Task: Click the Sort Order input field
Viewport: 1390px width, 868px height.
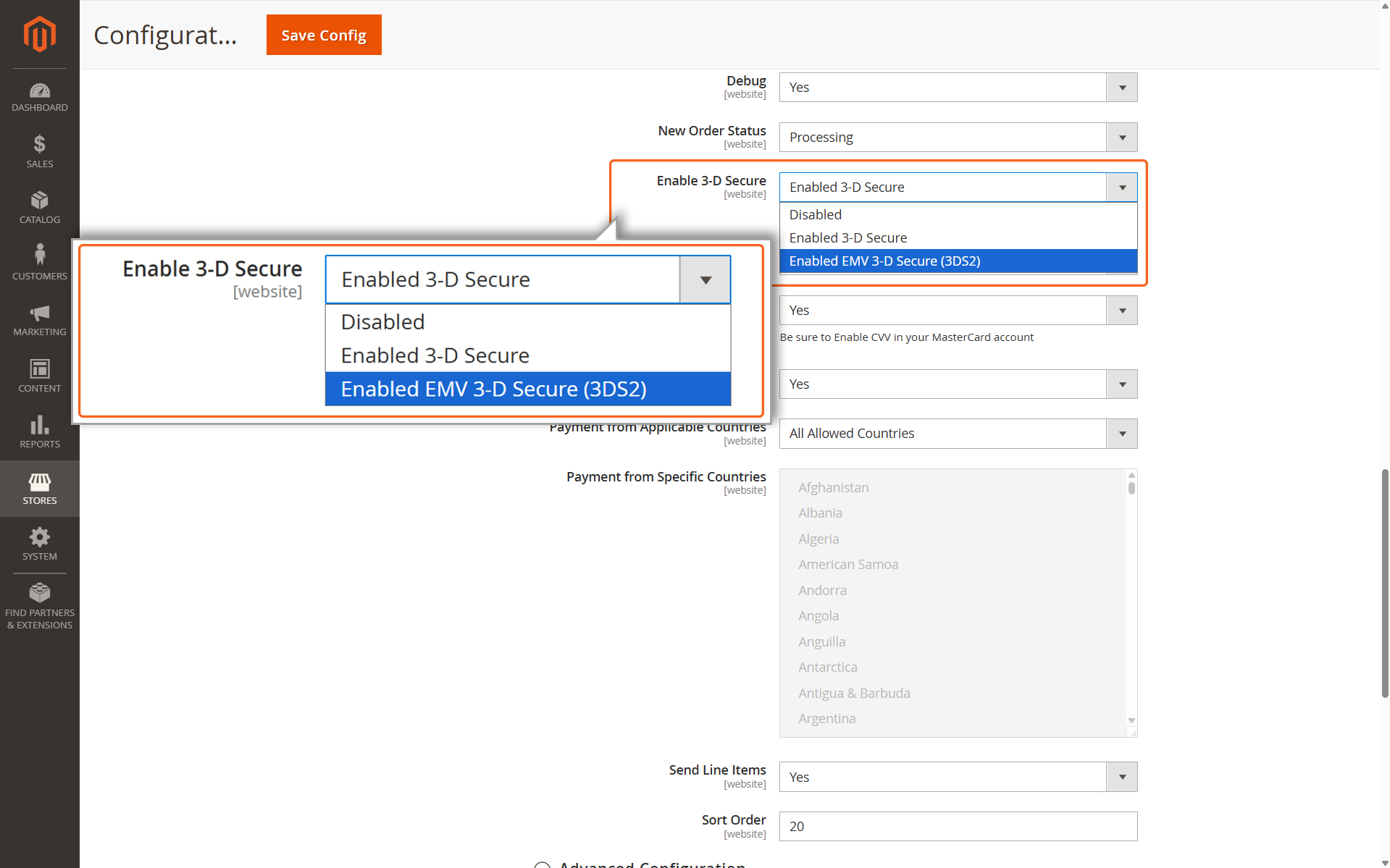Action: [958, 826]
